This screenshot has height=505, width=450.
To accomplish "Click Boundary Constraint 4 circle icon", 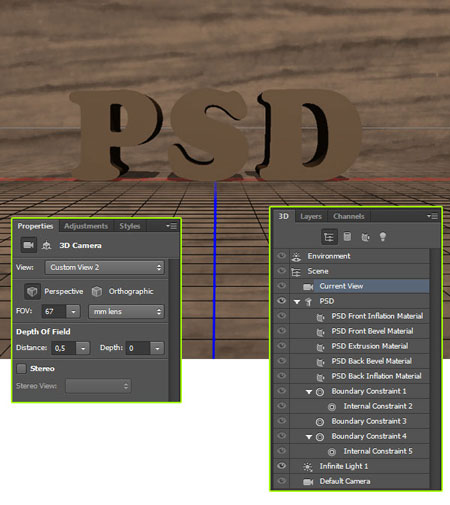I will [x=320, y=437].
